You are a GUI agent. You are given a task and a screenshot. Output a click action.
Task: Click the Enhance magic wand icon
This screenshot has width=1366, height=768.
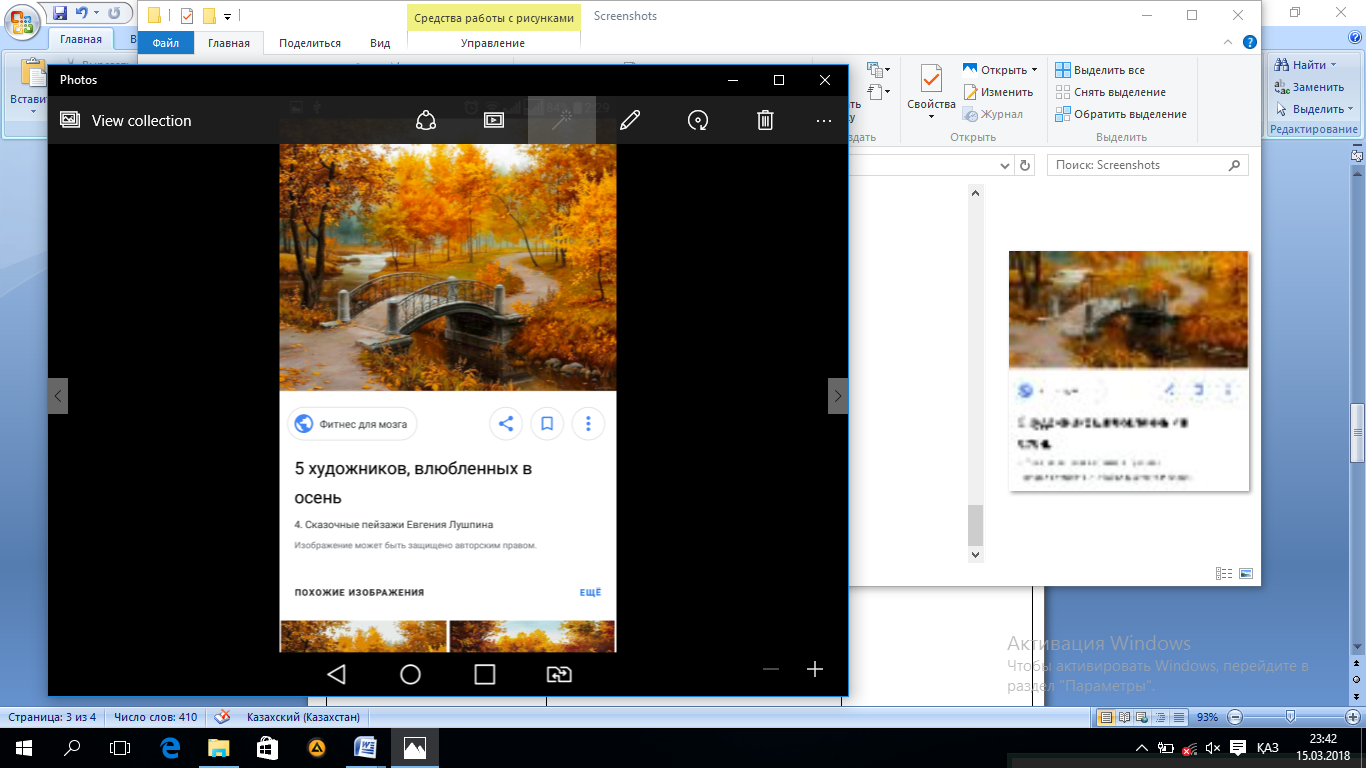(562, 120)
